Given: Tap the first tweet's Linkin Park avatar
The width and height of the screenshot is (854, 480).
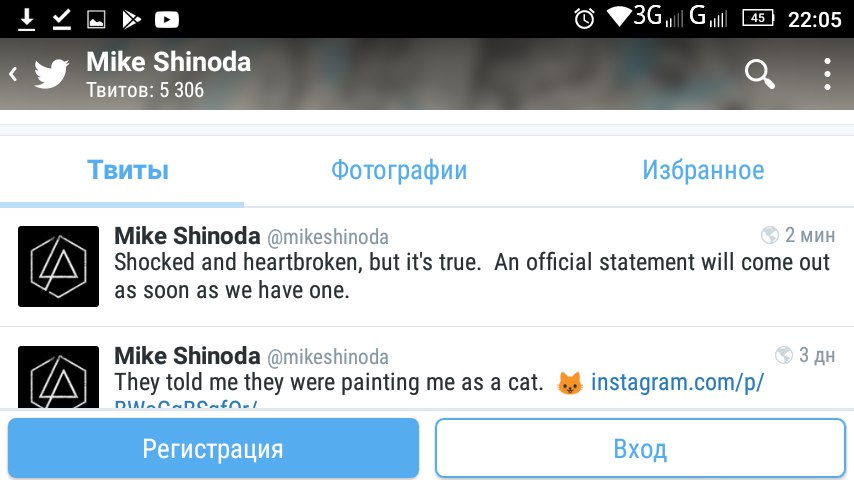Looking at the screenshot, I should point(58,266).
